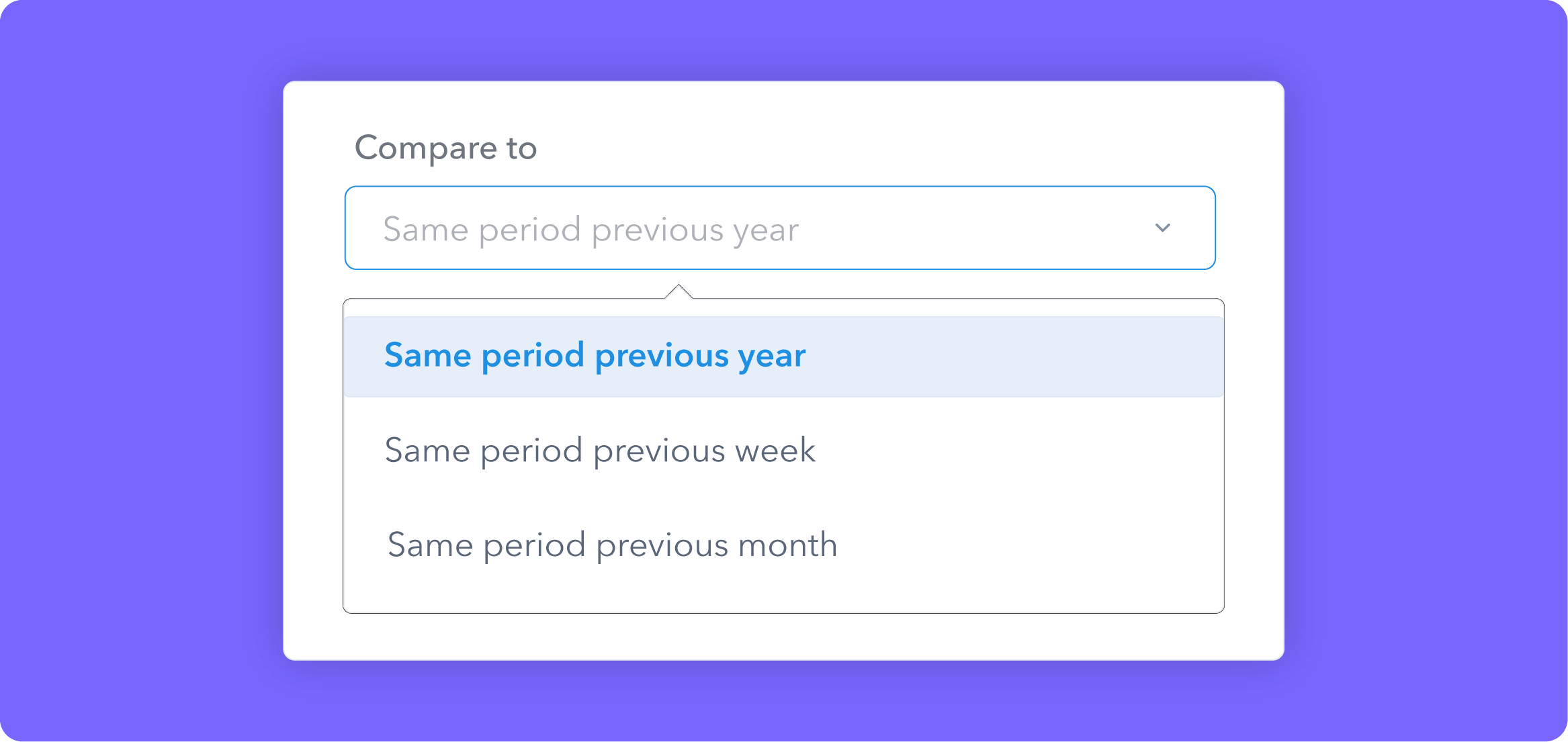This screenshot has height=742, width=1568.
Task: Pick the "Same period previous month" option
Action: pyautogui.click(x=783, y=545)
